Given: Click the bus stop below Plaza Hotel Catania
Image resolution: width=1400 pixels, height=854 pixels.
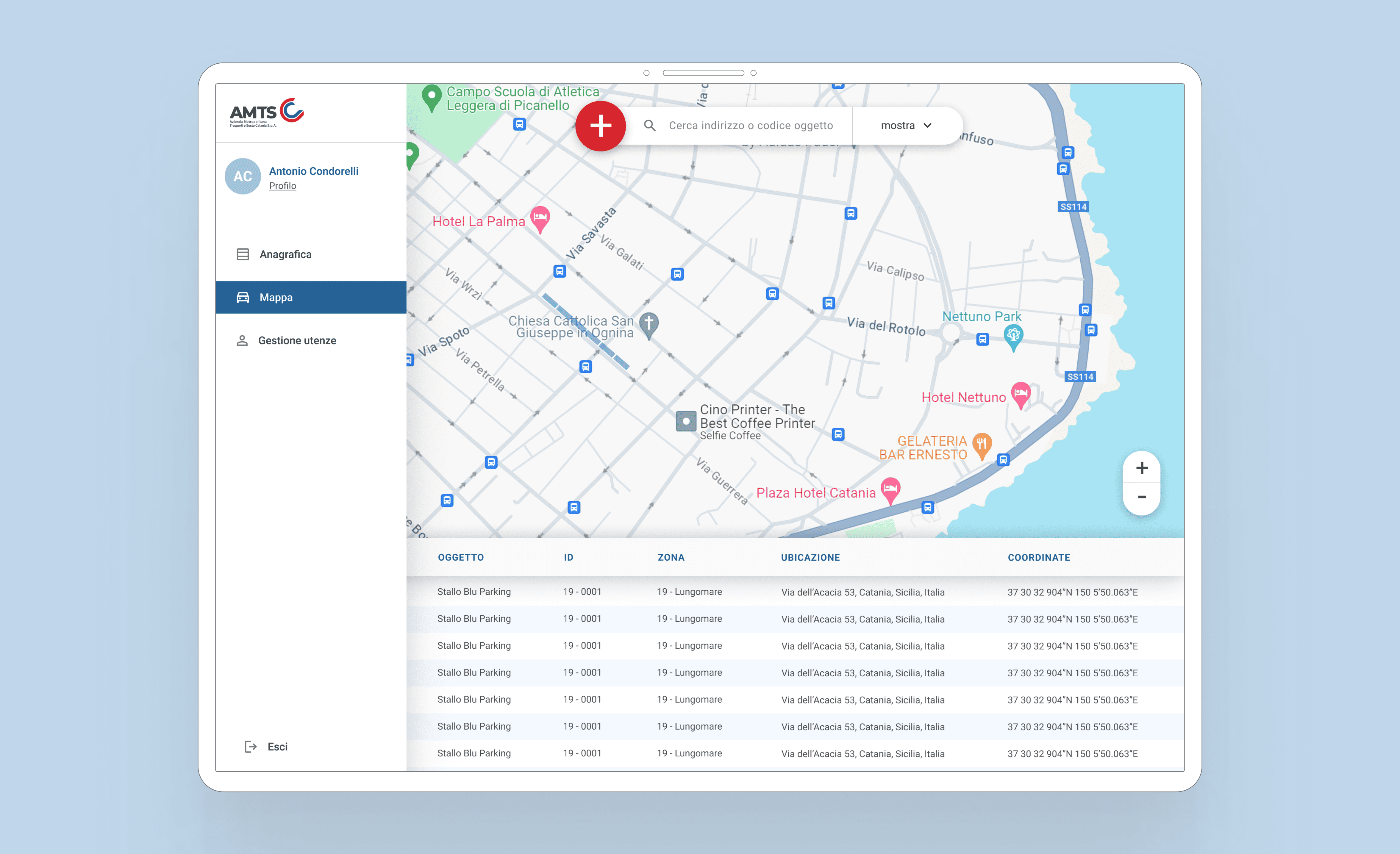Looking at the screenshot, I should coord(928,507).
